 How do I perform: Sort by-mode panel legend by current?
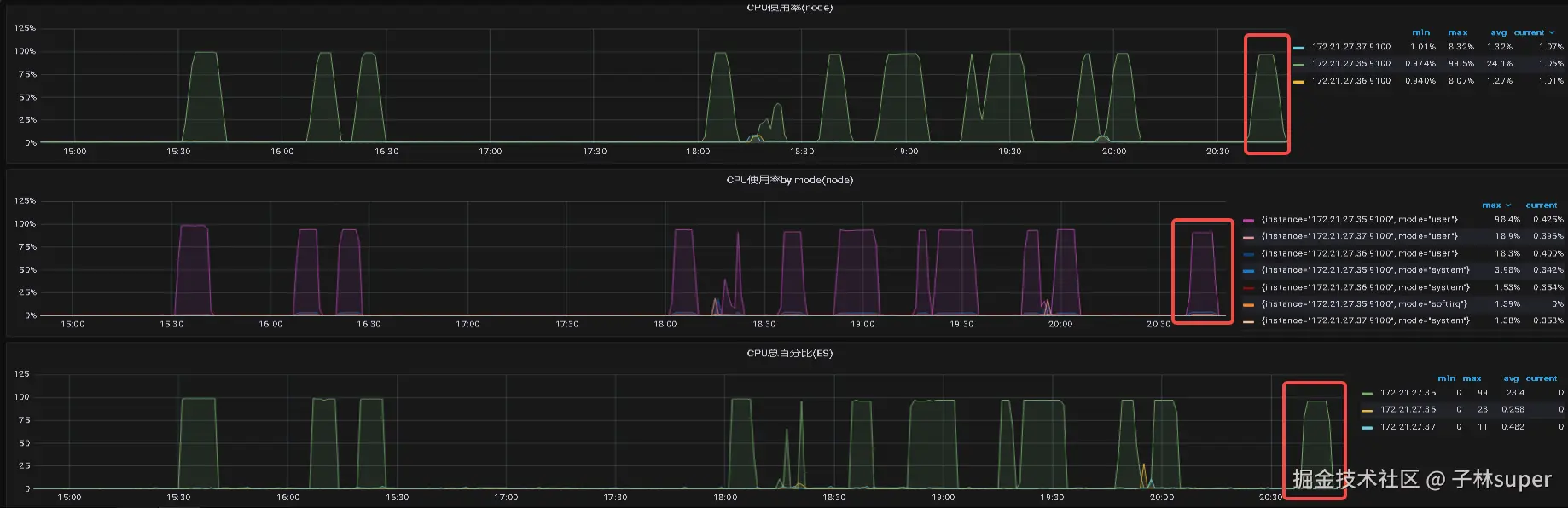[x=1542, y=205]
